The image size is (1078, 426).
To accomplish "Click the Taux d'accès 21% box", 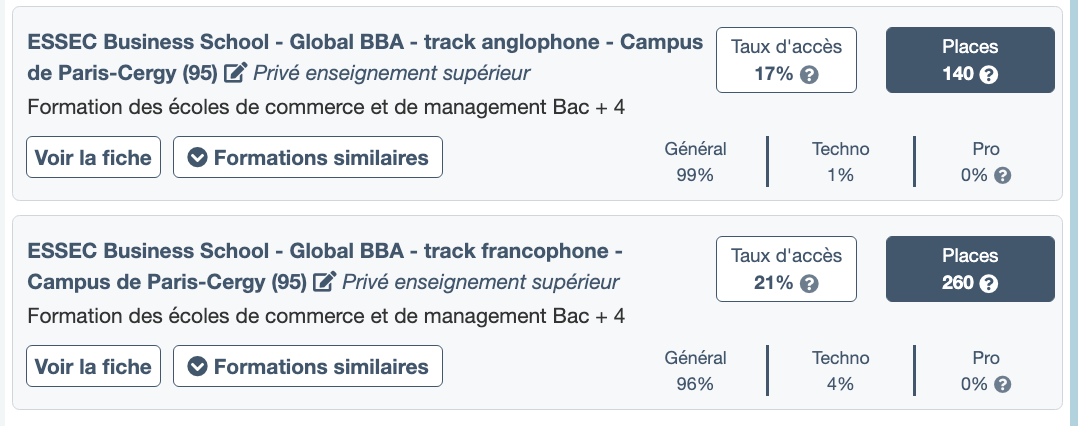I will [786, 269].
